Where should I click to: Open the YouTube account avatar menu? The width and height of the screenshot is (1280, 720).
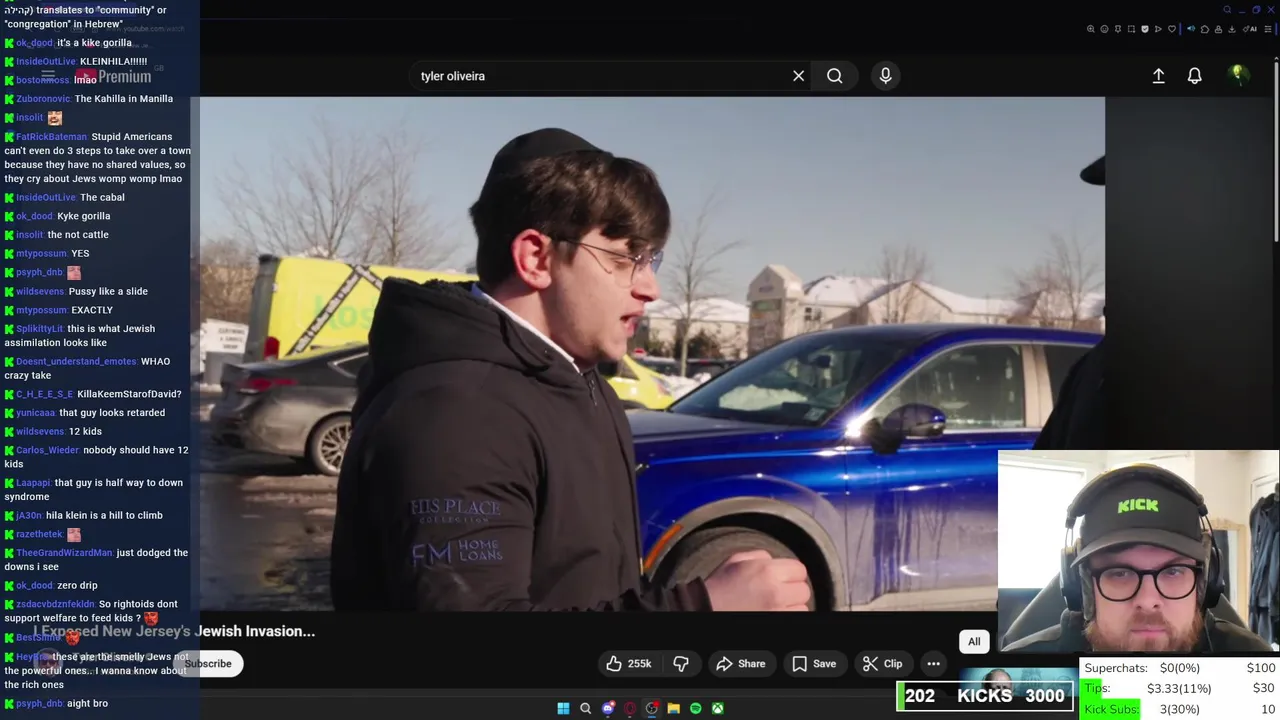point(1238,75)
